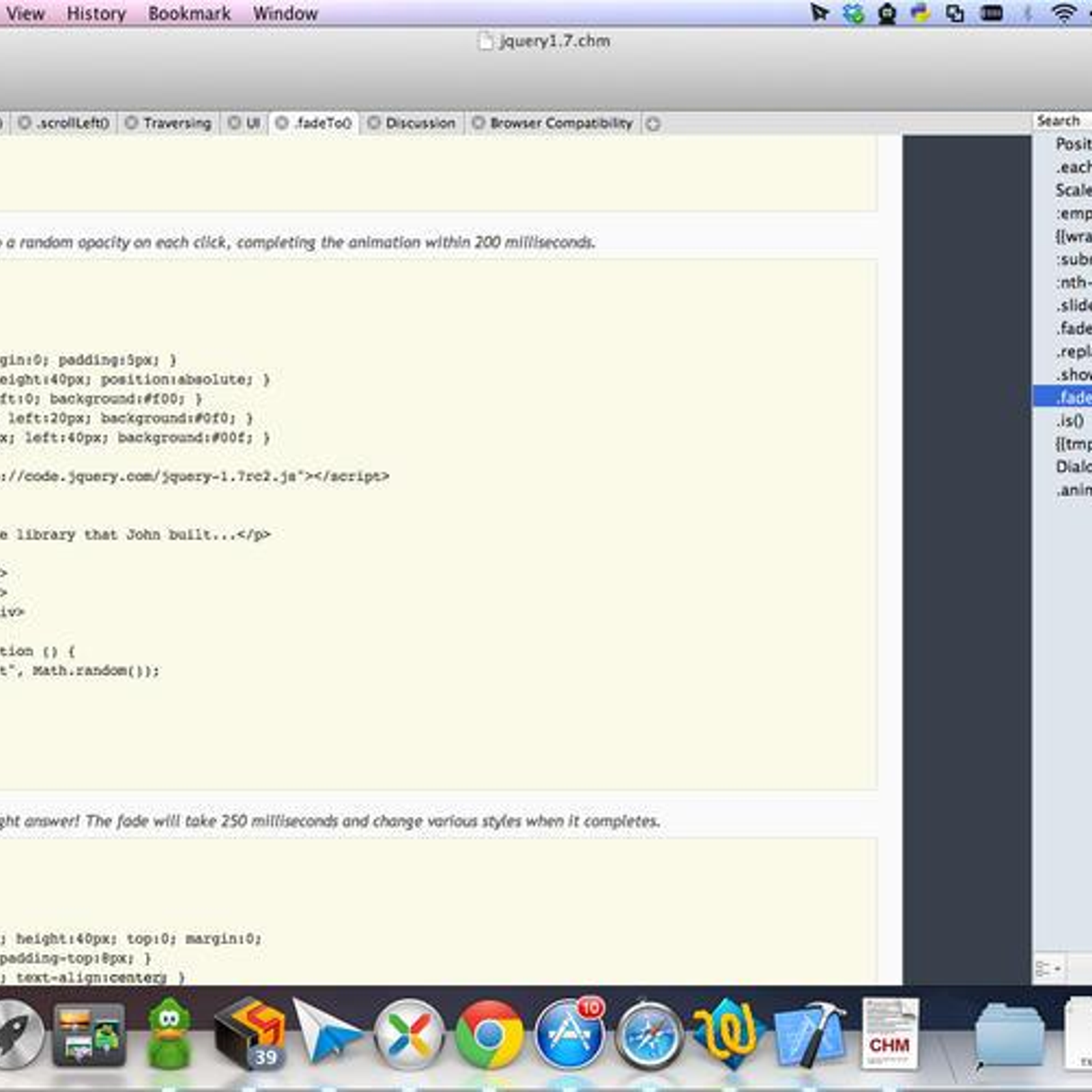
Task: Open the sidebar list-view options dropdown
Action: click(x=1048, y=968)
